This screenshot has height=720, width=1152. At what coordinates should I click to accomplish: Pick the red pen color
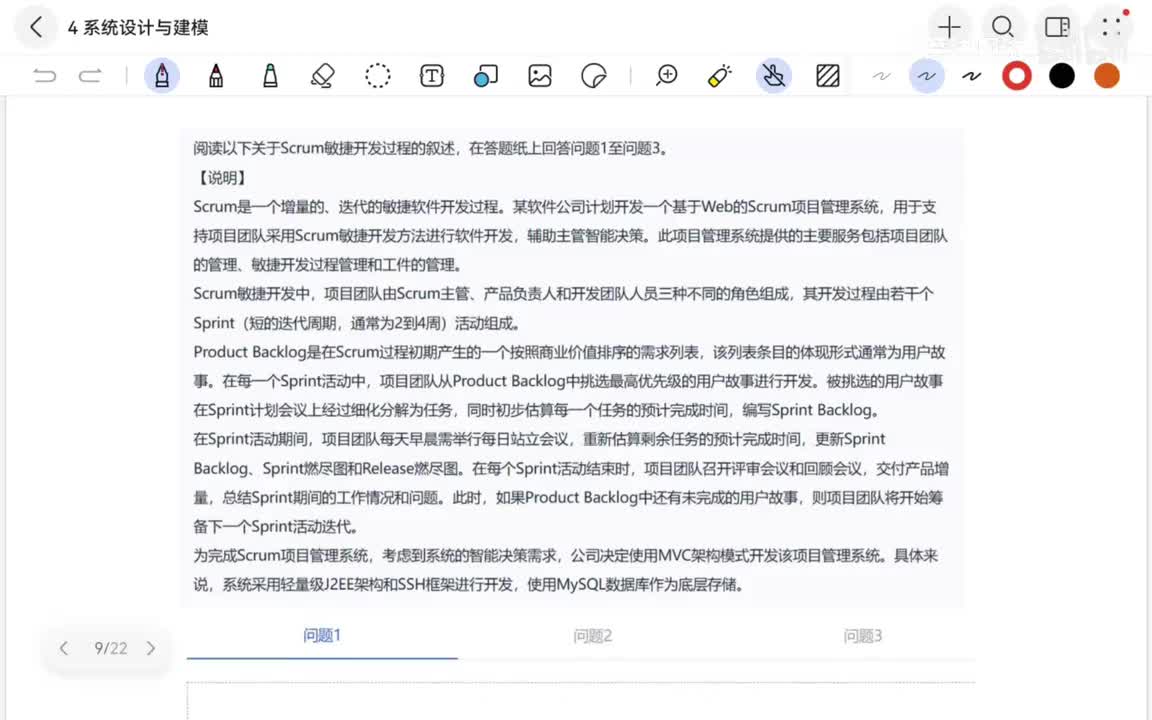[x=1017, y=76]
